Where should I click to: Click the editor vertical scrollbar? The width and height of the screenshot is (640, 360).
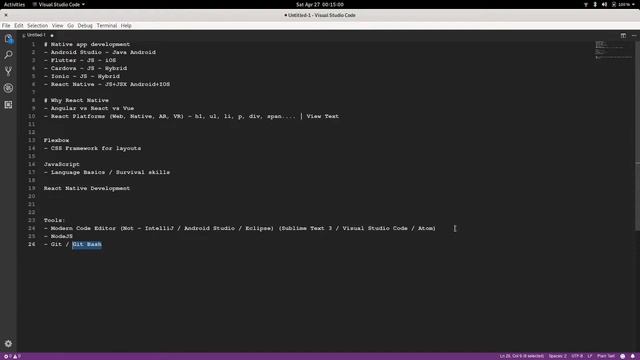(x=637, y=135)
